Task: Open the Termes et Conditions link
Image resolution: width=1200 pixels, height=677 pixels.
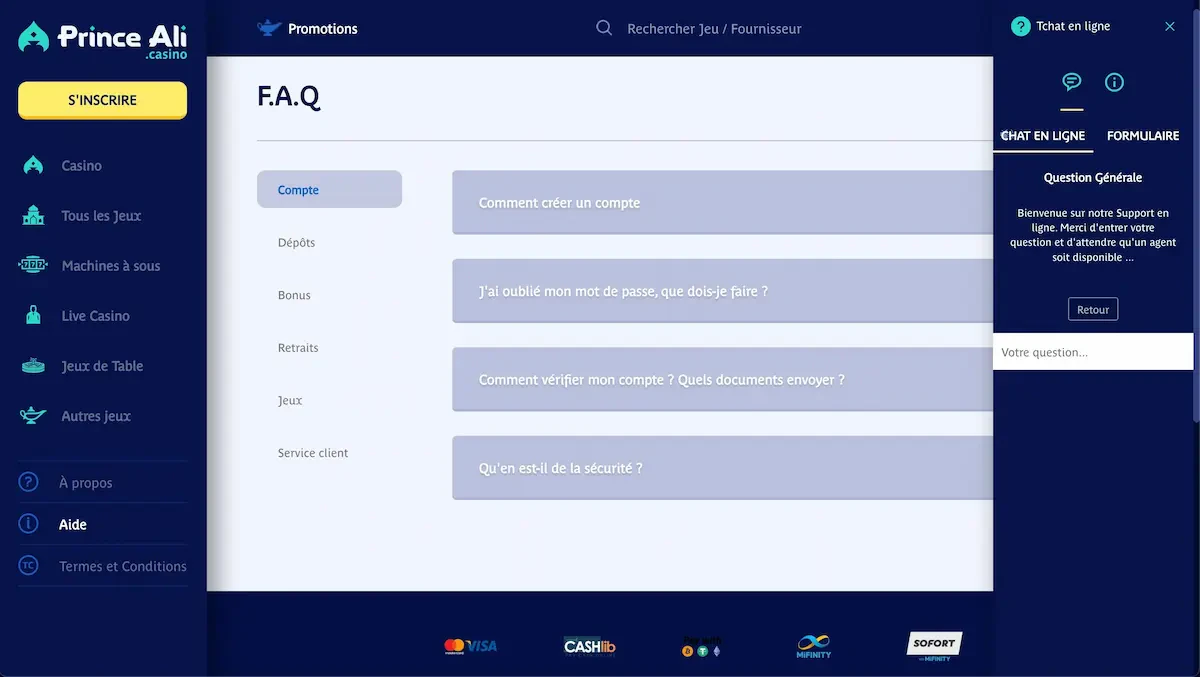Action: (122, 566)
